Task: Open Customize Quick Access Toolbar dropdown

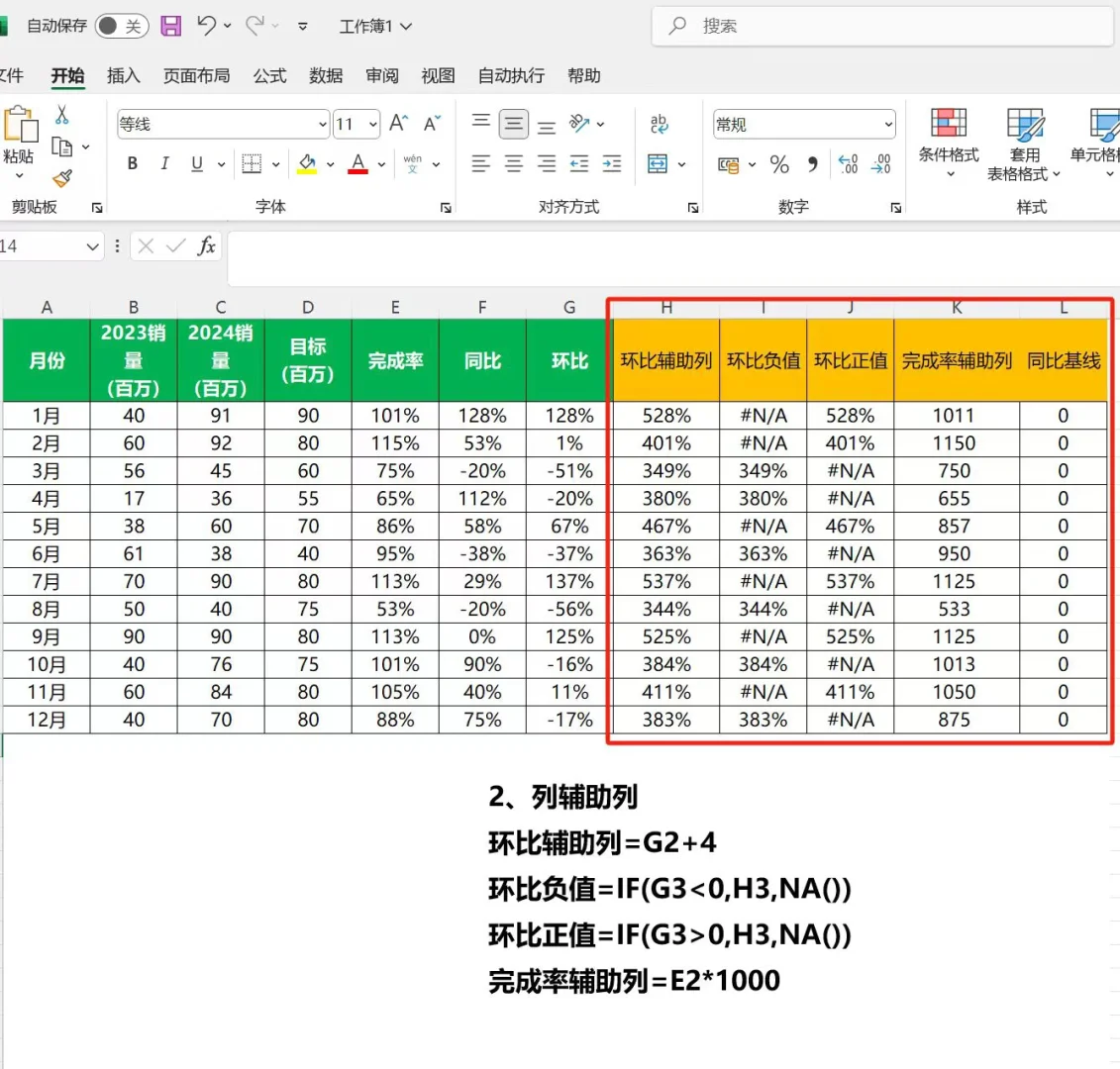Action: [x=303, y=27]
